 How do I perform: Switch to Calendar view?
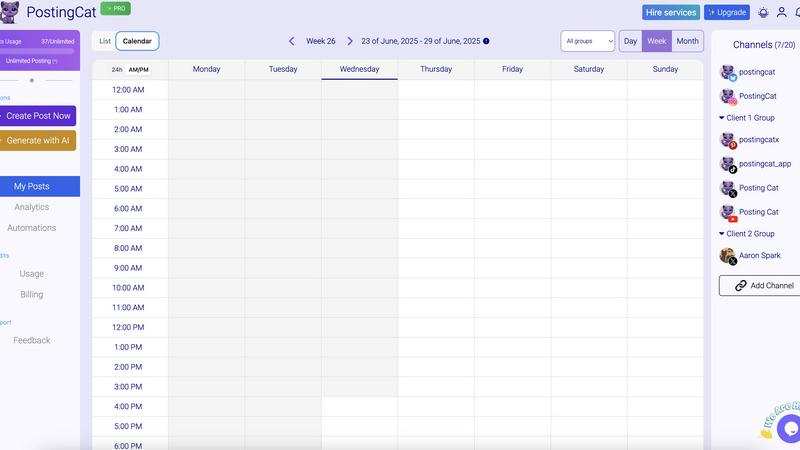coord(137,41)
